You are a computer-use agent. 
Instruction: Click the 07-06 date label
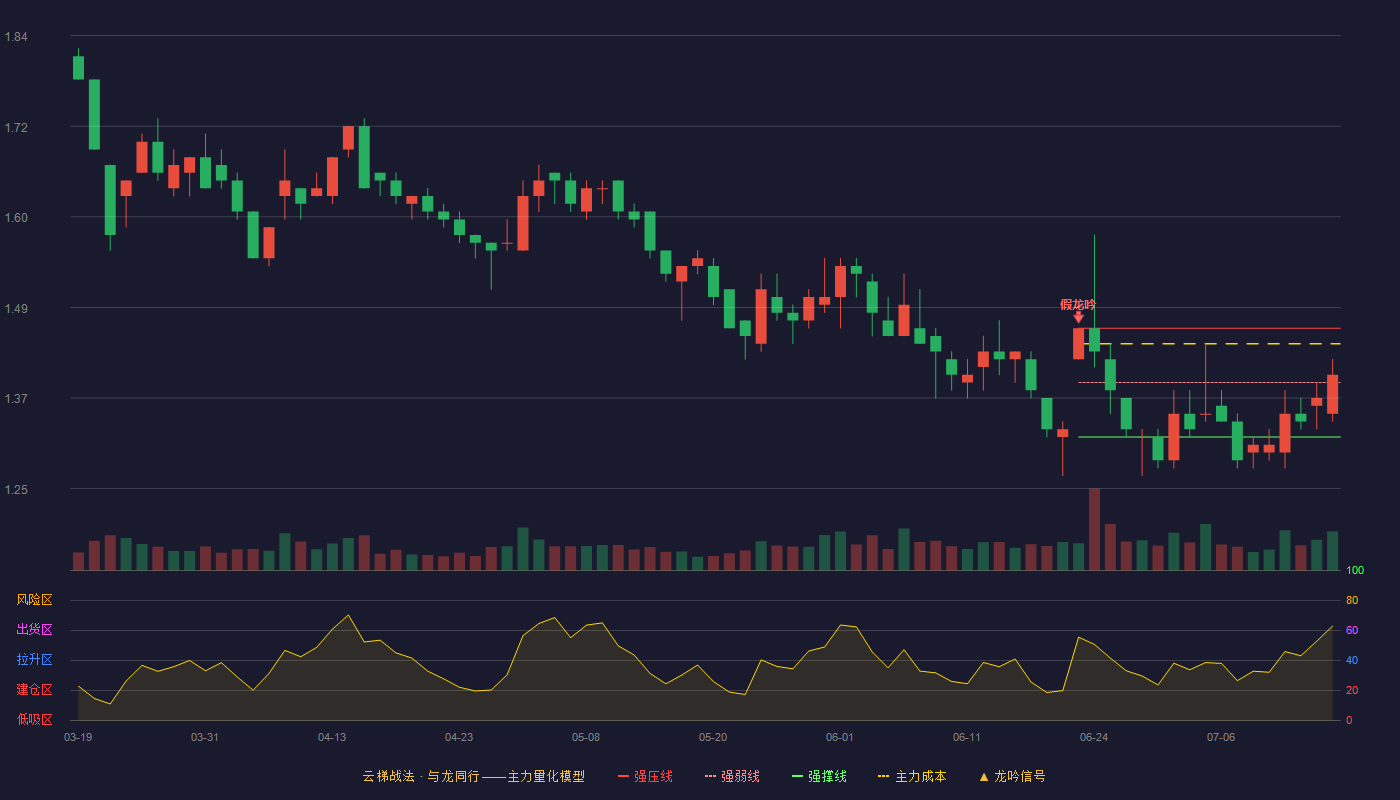tap(1221, 737)
